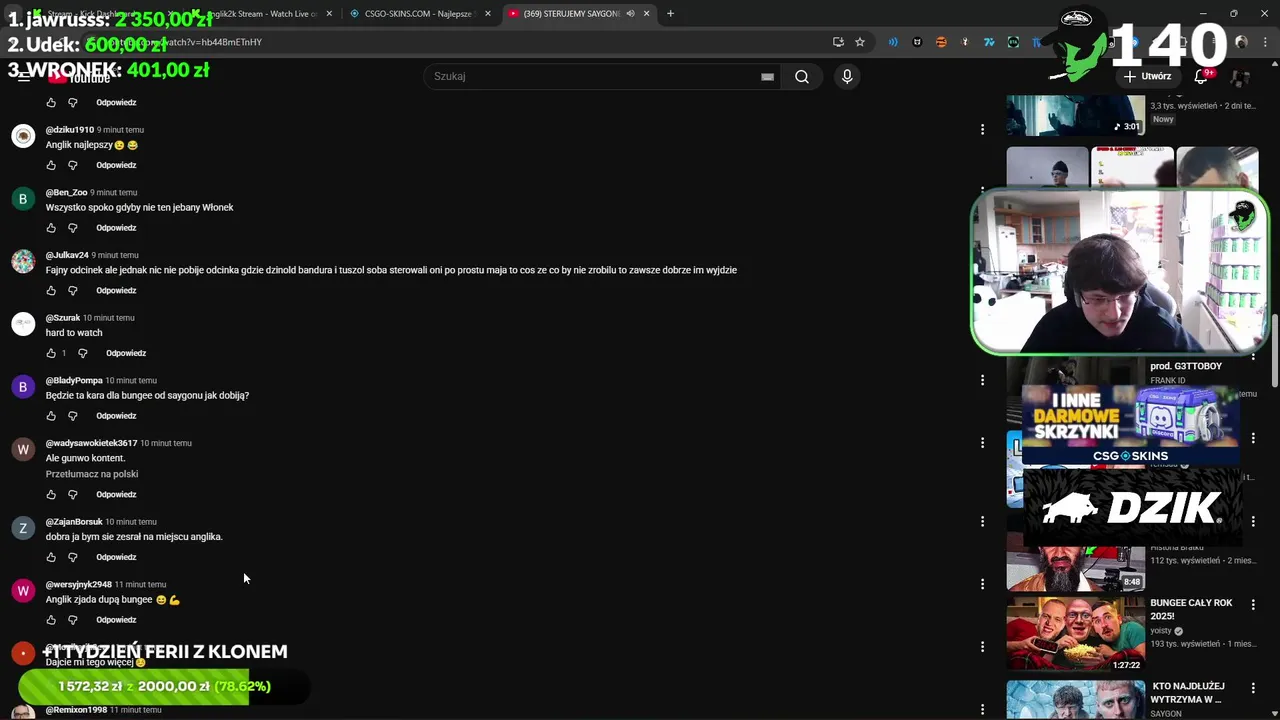Open the @Julkav24 channel name link
Viewport: 1280px width, 720px height.
click(x=67, y=255)
